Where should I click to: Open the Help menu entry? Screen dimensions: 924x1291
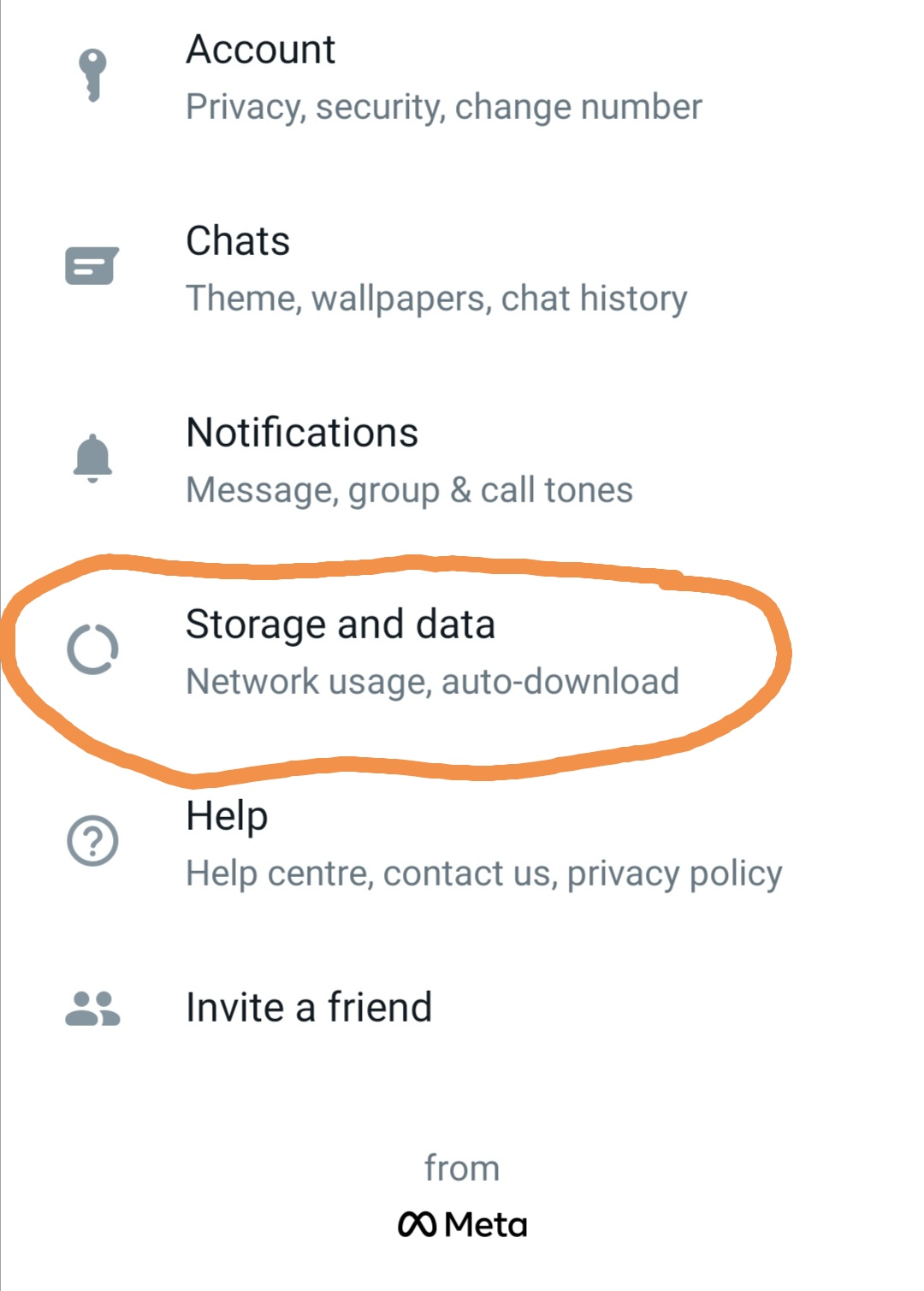(x=462, y=843)
